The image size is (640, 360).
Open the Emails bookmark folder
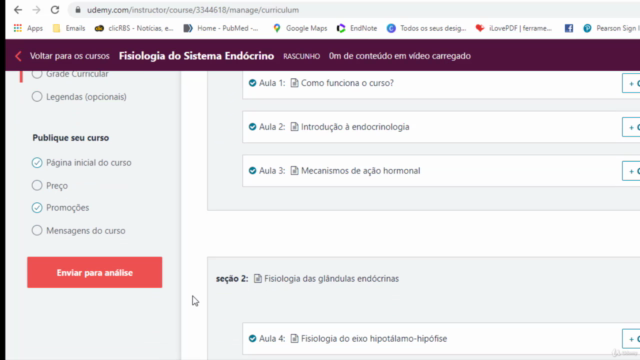[x=69, y=28]
